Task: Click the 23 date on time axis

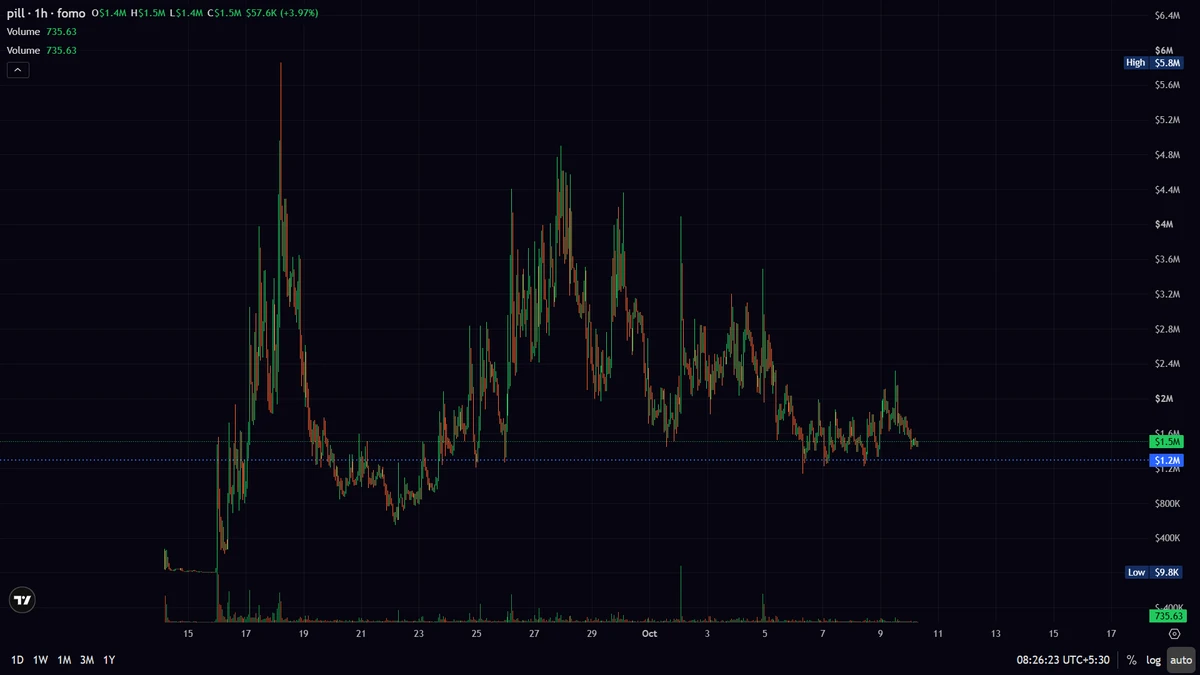Action: pyautogui.click(x=419, y=633)
